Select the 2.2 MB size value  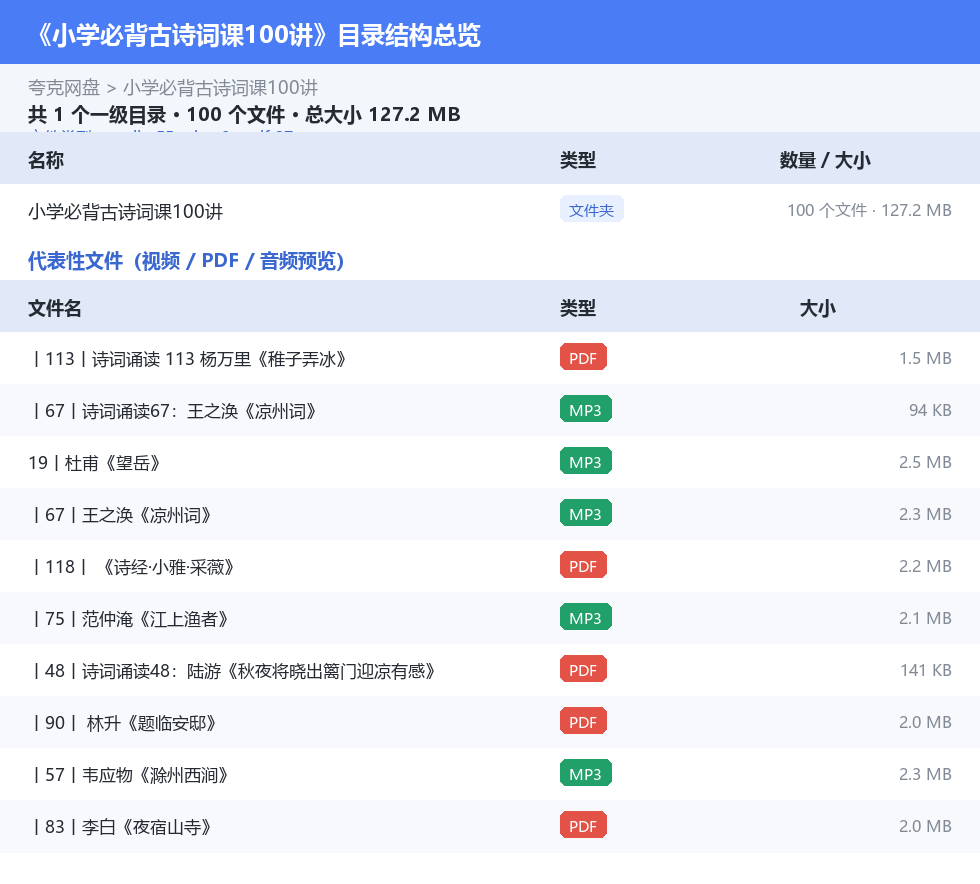tap(925, 565)
